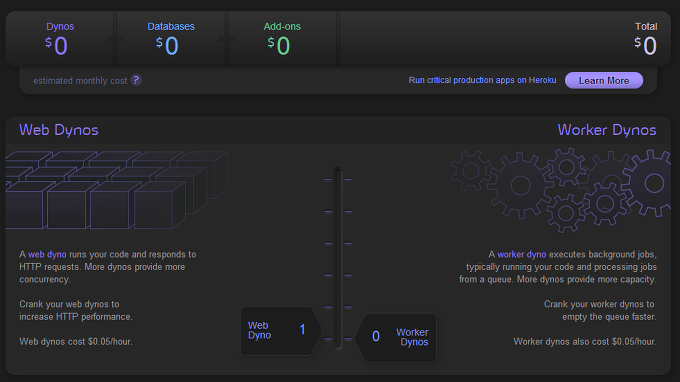This screenshot has width=680, height=382.
Task: Click the gears worker dyno illustration
Action: (x=560, y=189)
